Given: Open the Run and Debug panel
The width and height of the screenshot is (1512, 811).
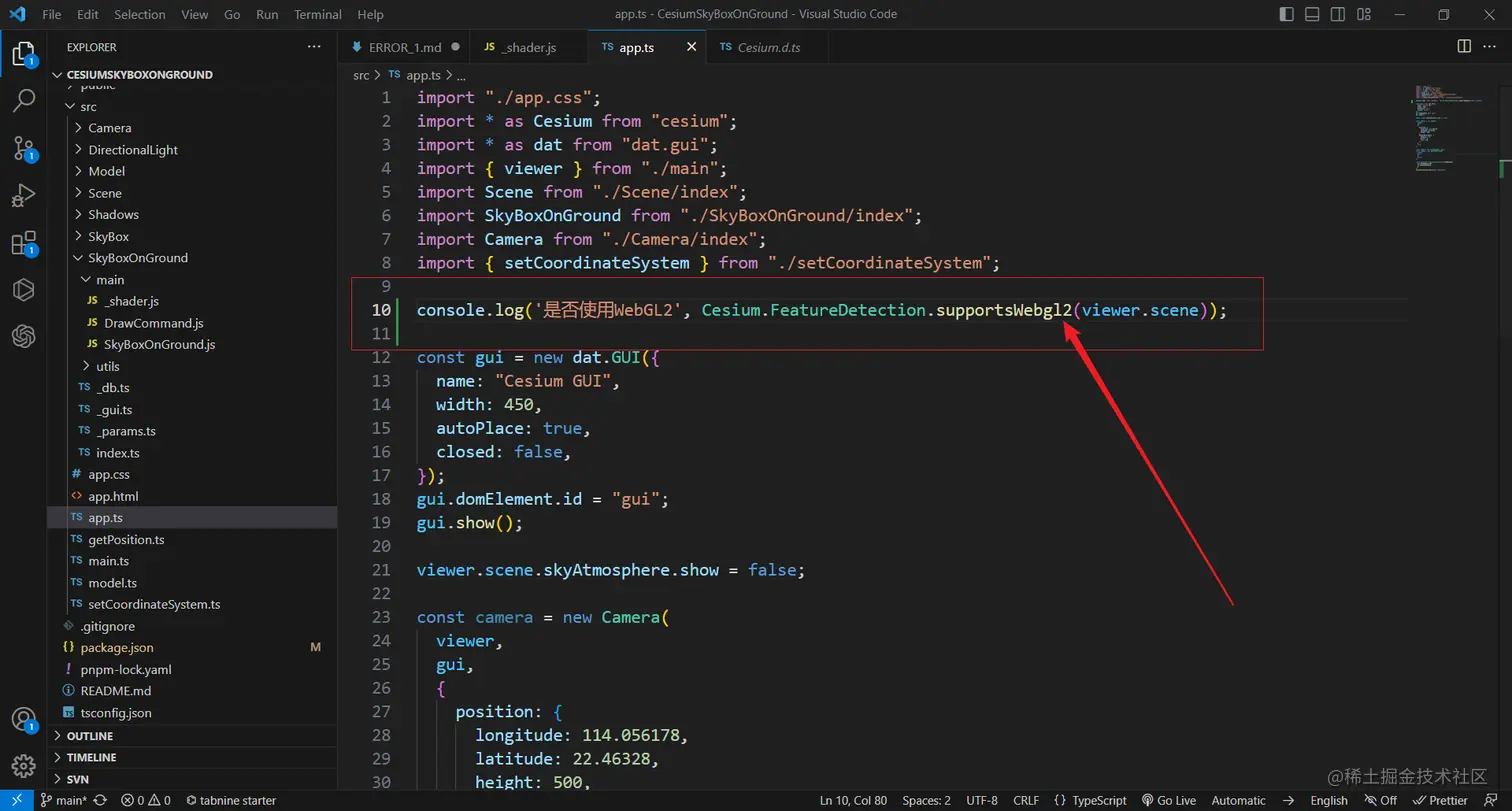Looking at the screenshot, I should click(x=24, y=195).
